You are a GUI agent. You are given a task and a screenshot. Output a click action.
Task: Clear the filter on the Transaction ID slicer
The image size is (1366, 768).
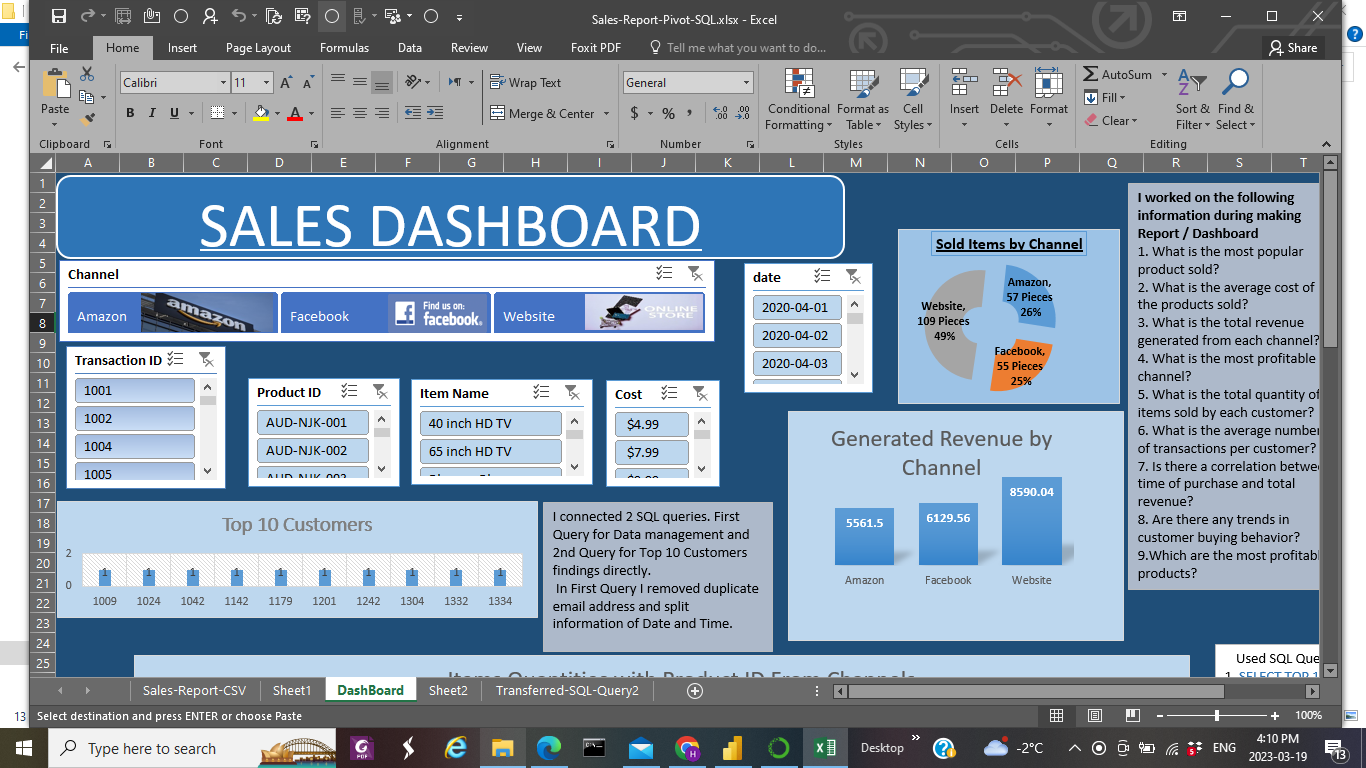[208, 358]
